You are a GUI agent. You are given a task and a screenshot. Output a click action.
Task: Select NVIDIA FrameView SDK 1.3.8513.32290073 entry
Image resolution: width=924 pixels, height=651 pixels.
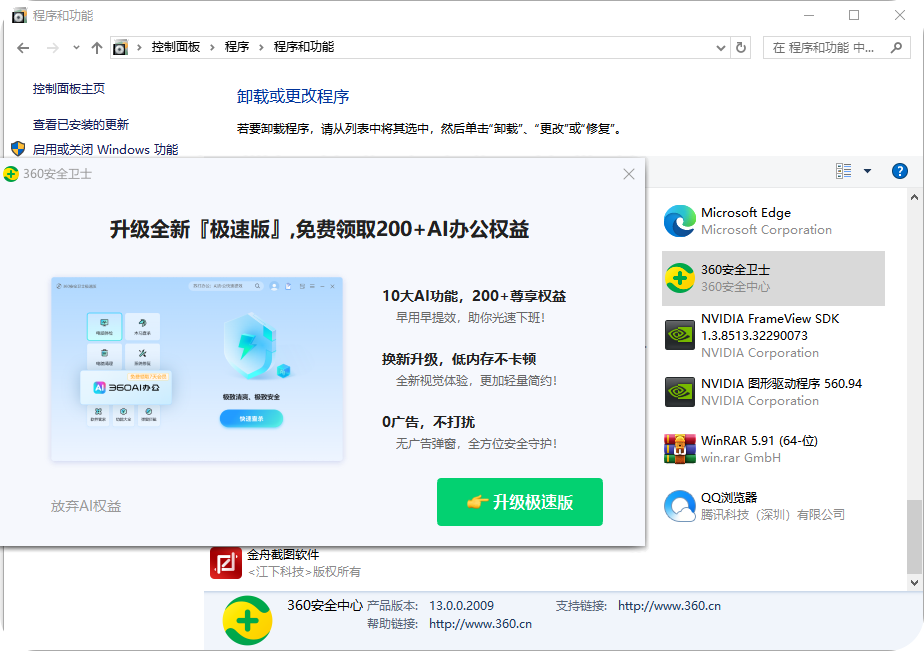[x=773, y=335]
